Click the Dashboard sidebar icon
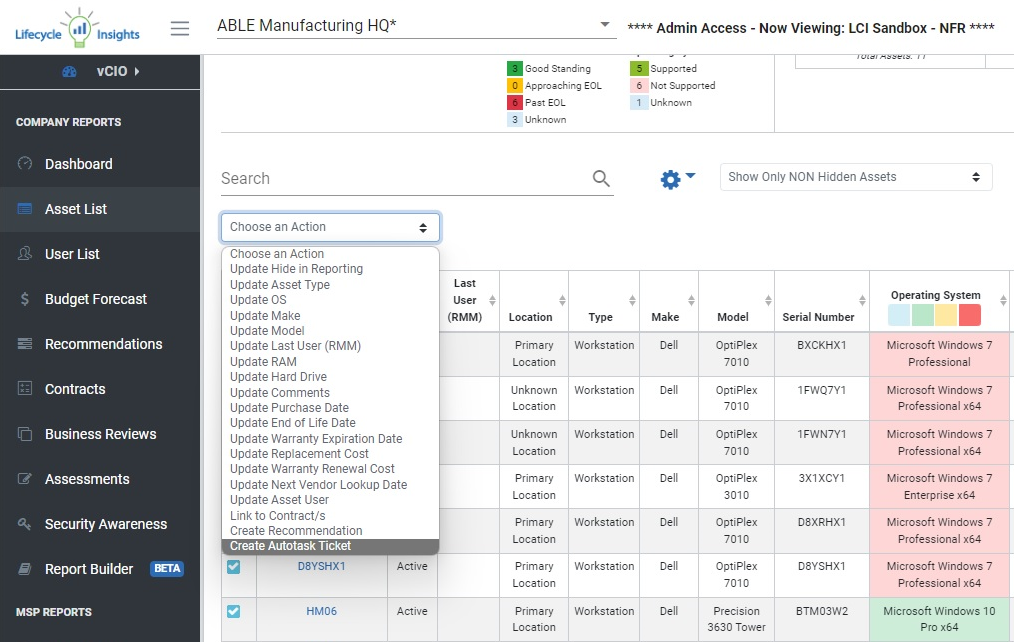Image resolution: width=1014 pixels, height=642 pixels. coord(25,164)
